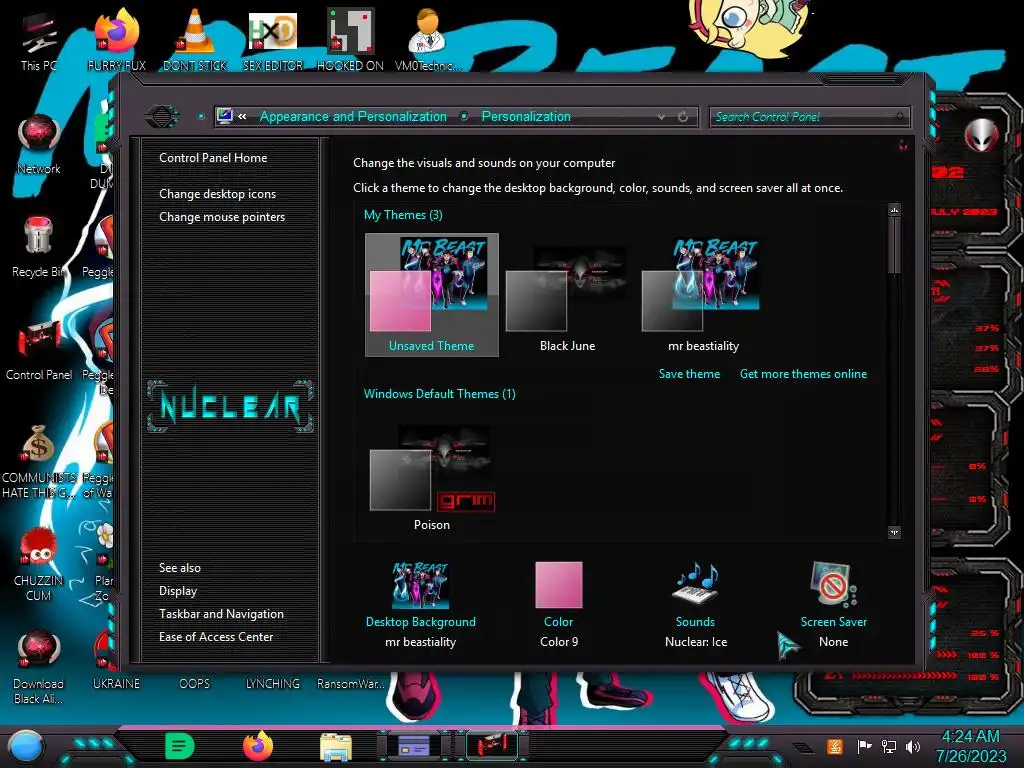Open the Network desktop icon
This screenshot has width=1024, height=768.
pyautogui.click(x=39, y=144)
